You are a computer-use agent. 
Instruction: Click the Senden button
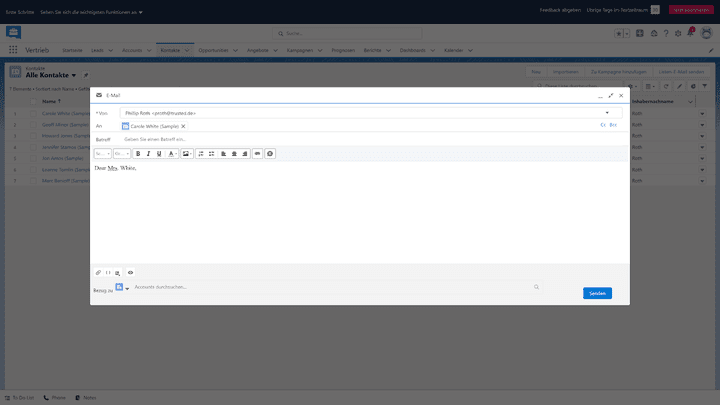[597, 293]
